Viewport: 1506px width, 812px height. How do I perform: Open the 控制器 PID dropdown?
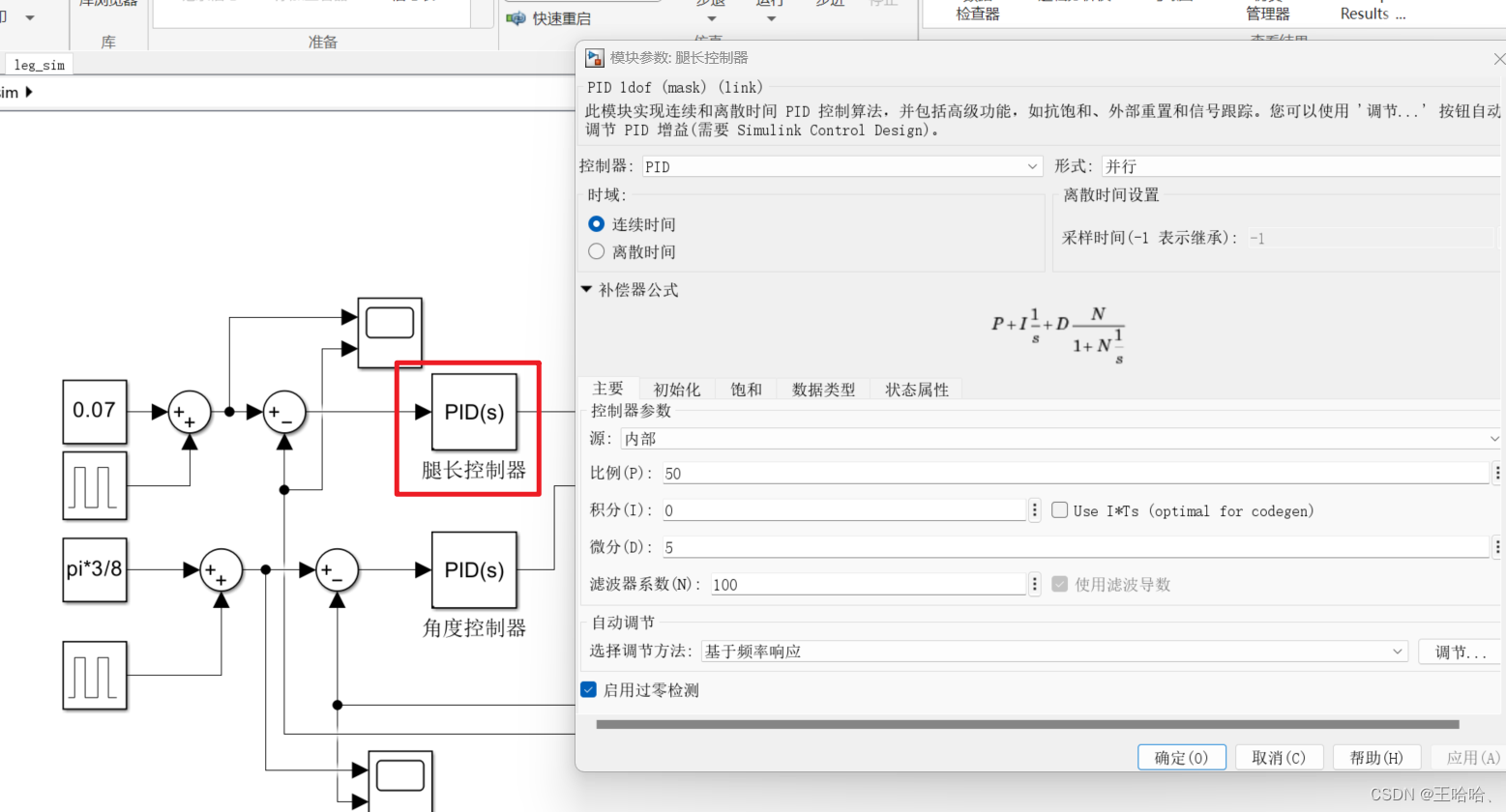(x=842, y=166)
